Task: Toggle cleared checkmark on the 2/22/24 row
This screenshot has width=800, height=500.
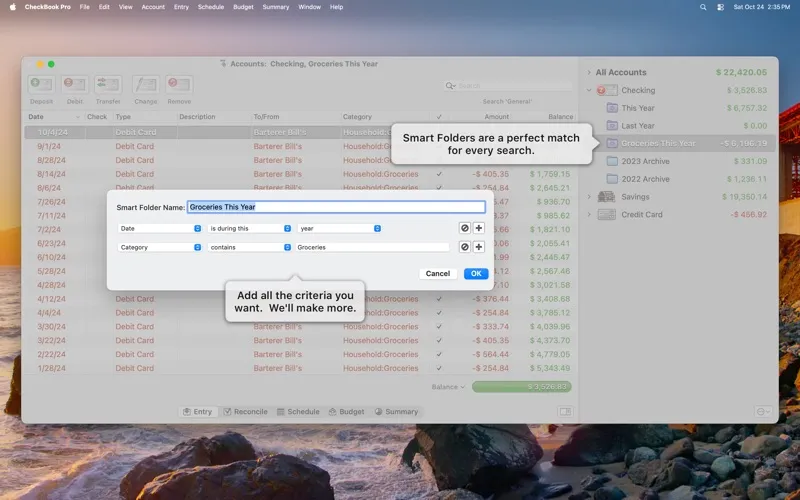Action: (439, 354)
